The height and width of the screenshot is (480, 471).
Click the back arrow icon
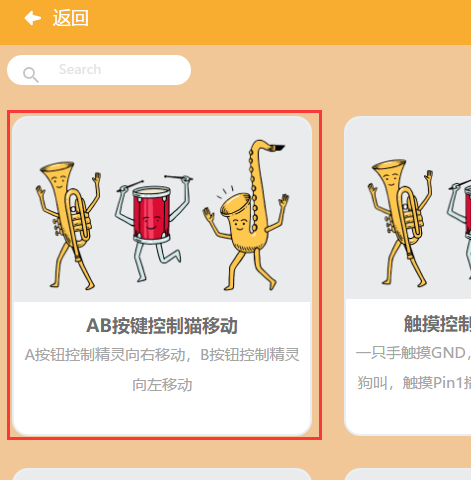(33, 18)
